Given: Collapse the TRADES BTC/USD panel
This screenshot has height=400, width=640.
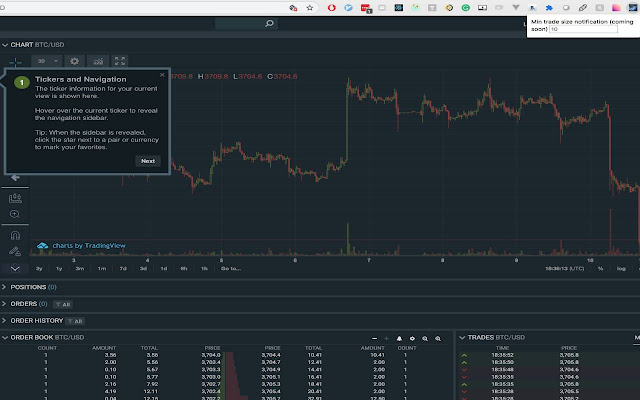Looking at the screenshot, I should (x=462, y=338).
